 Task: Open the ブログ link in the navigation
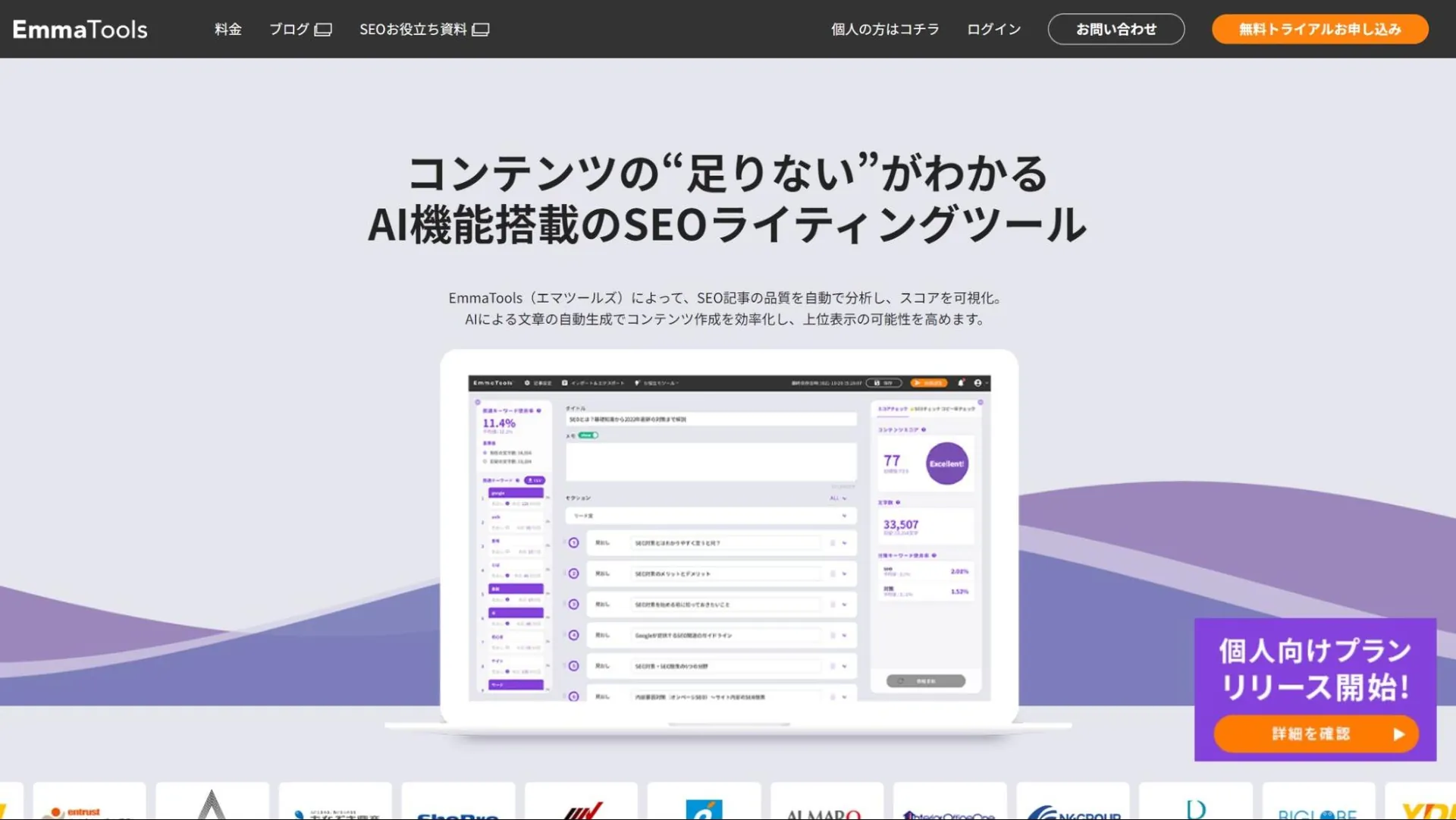click(x=300, y=29)
